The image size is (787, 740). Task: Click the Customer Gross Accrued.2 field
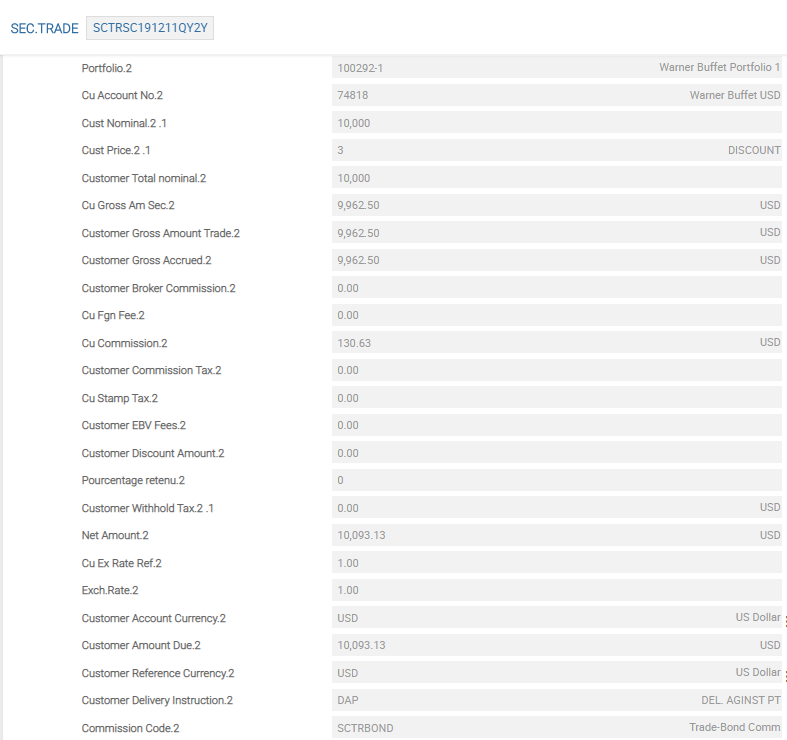pos(556,260)
